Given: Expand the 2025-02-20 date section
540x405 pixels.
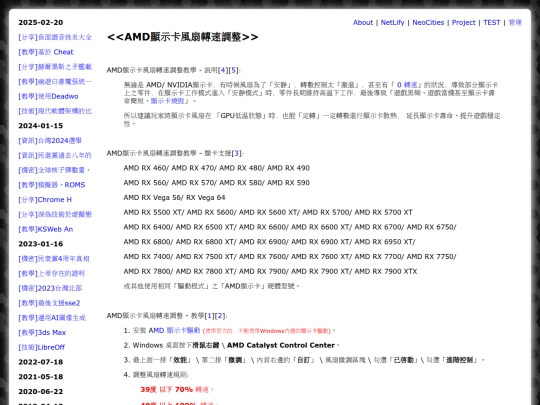Looking at the screenshot, I should (x=41, y=22).
